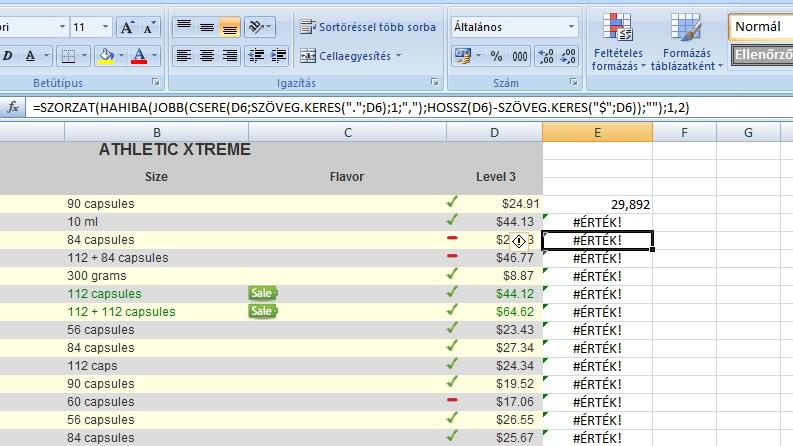Screen dimensions: 793x446
Task: Select the Normál cell style
Action: pyautogui.click(x=761, y=27)
